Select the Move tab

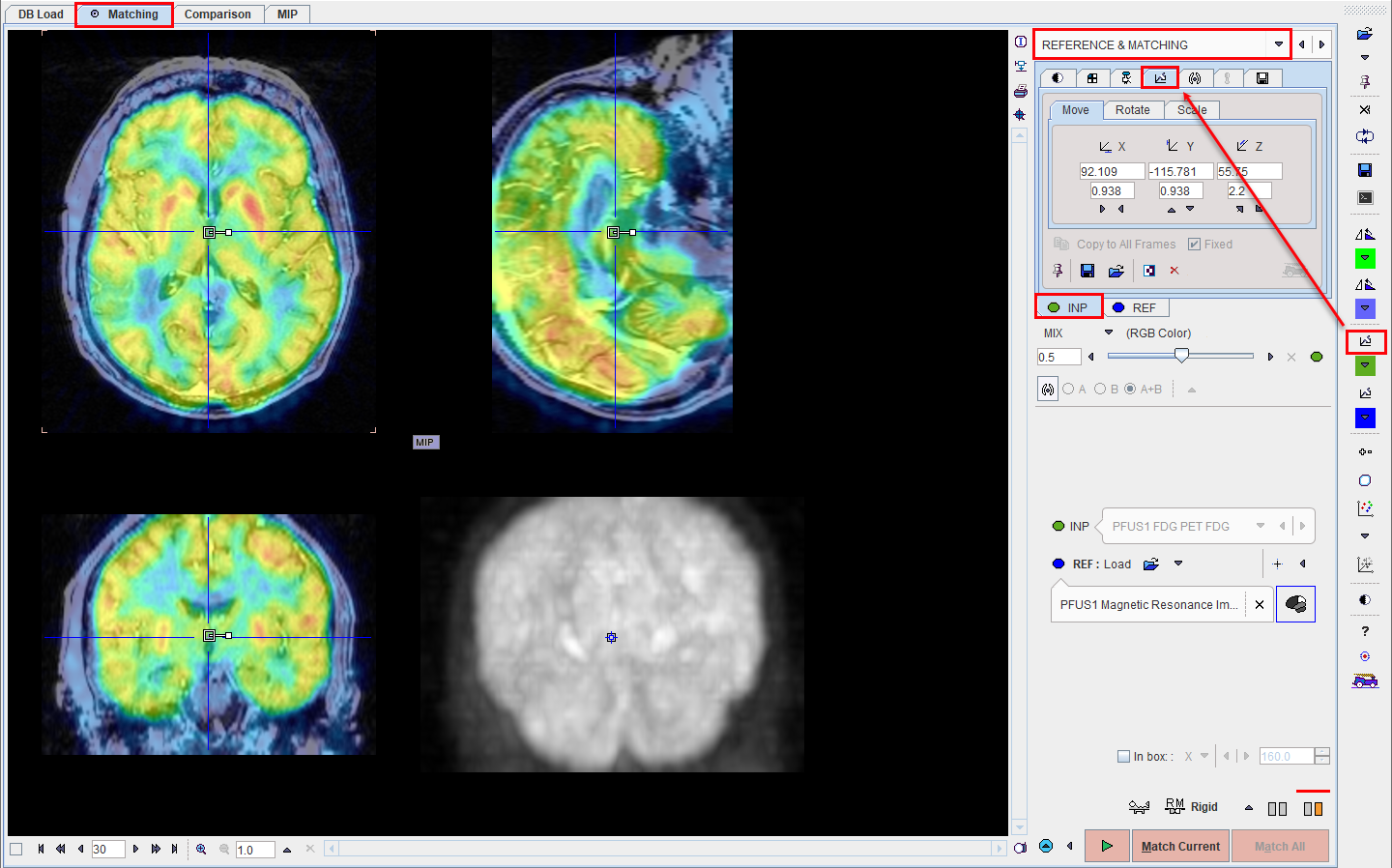(x=1075, y=110)
